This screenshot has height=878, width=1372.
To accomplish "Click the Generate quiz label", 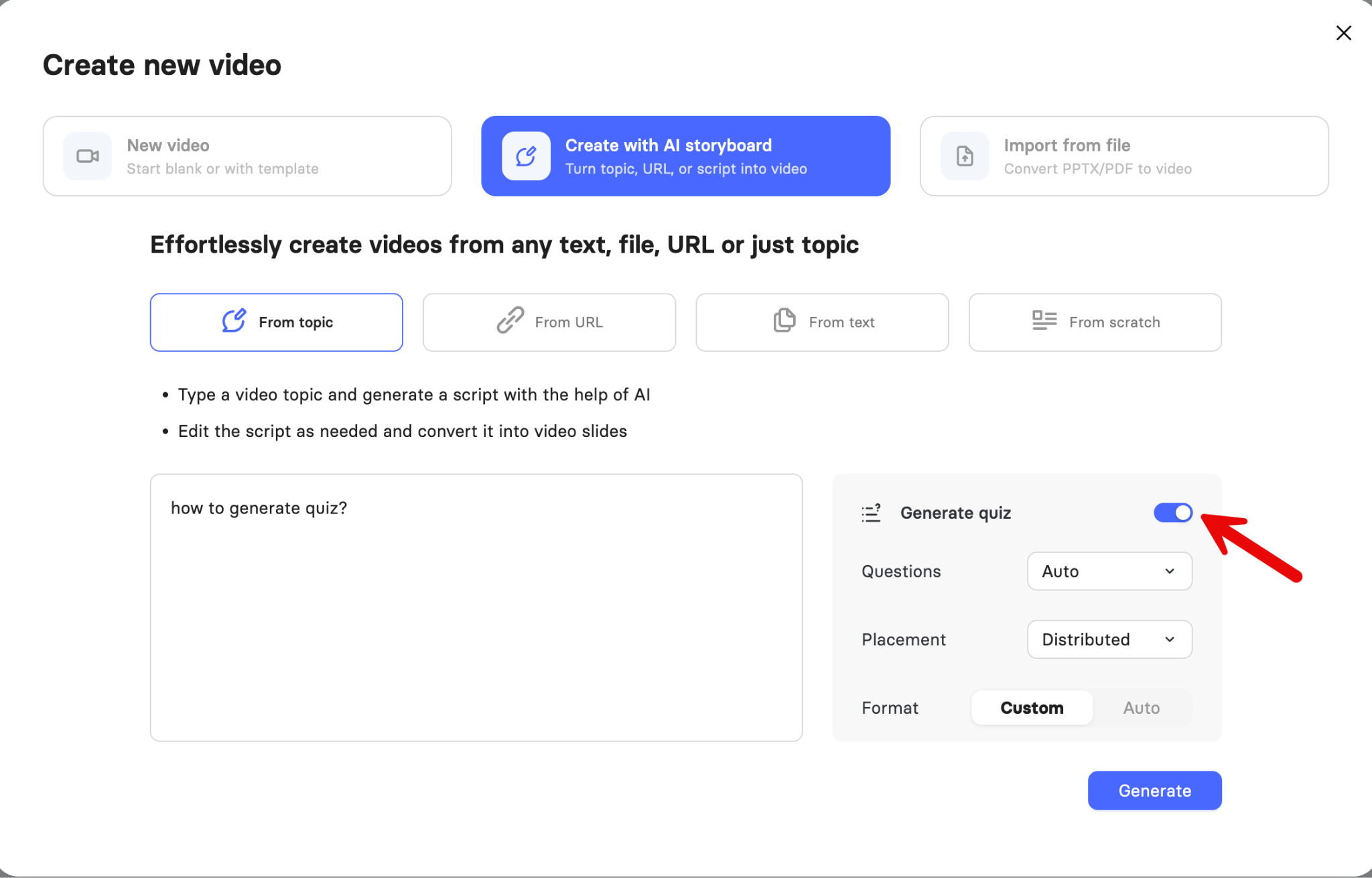I will 955,513.
